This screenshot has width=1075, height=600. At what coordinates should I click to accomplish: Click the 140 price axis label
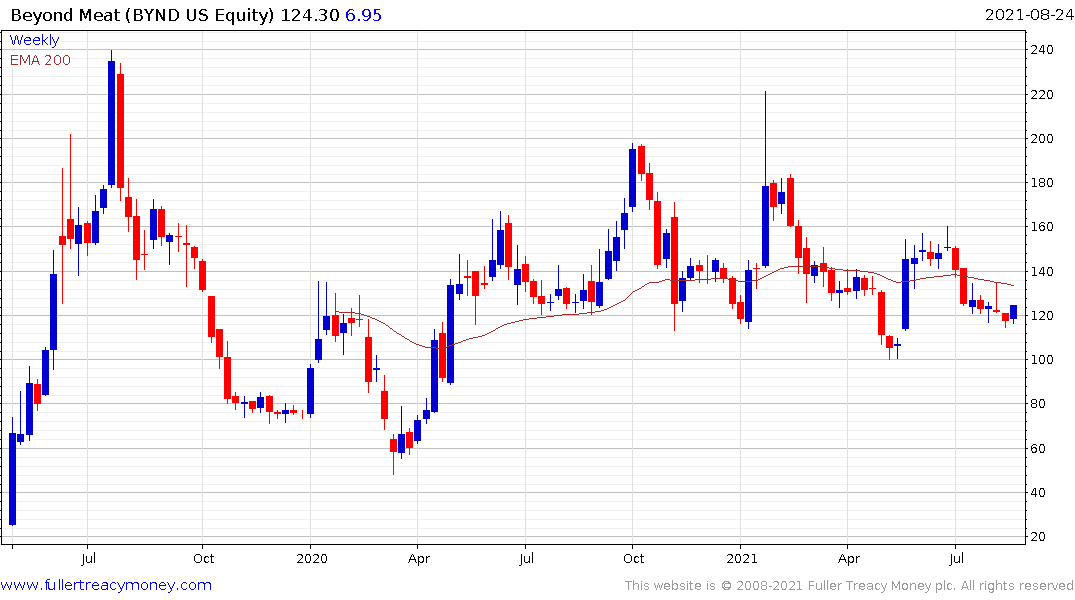pos(1041,272)
